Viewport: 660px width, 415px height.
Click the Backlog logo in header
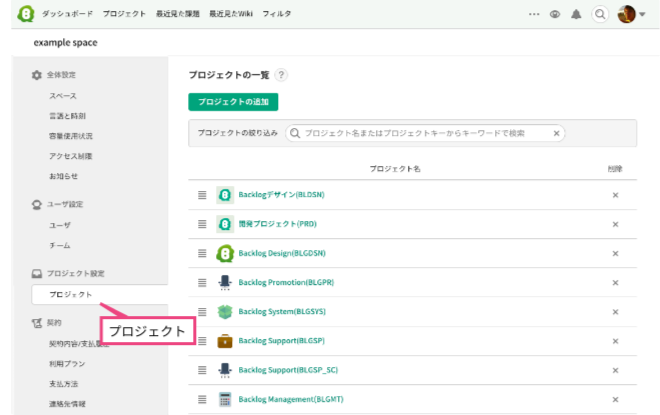pyautogui.click(x=26, y=13)
